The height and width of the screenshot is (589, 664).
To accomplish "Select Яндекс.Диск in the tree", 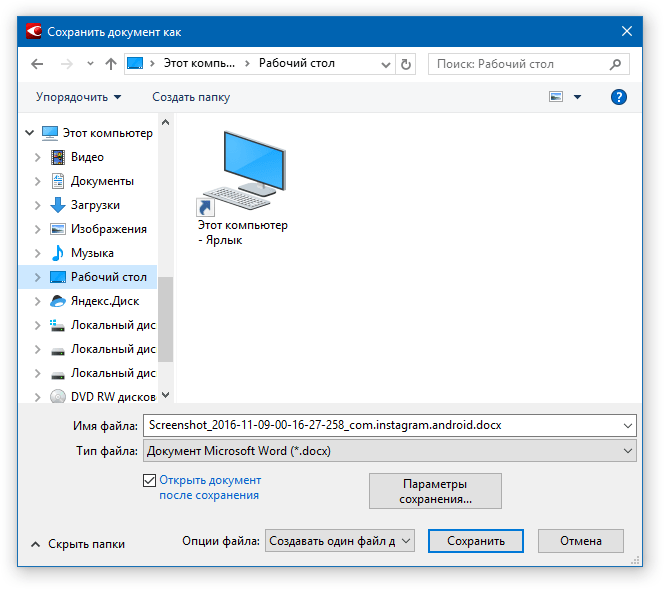I will coord(105,301).
